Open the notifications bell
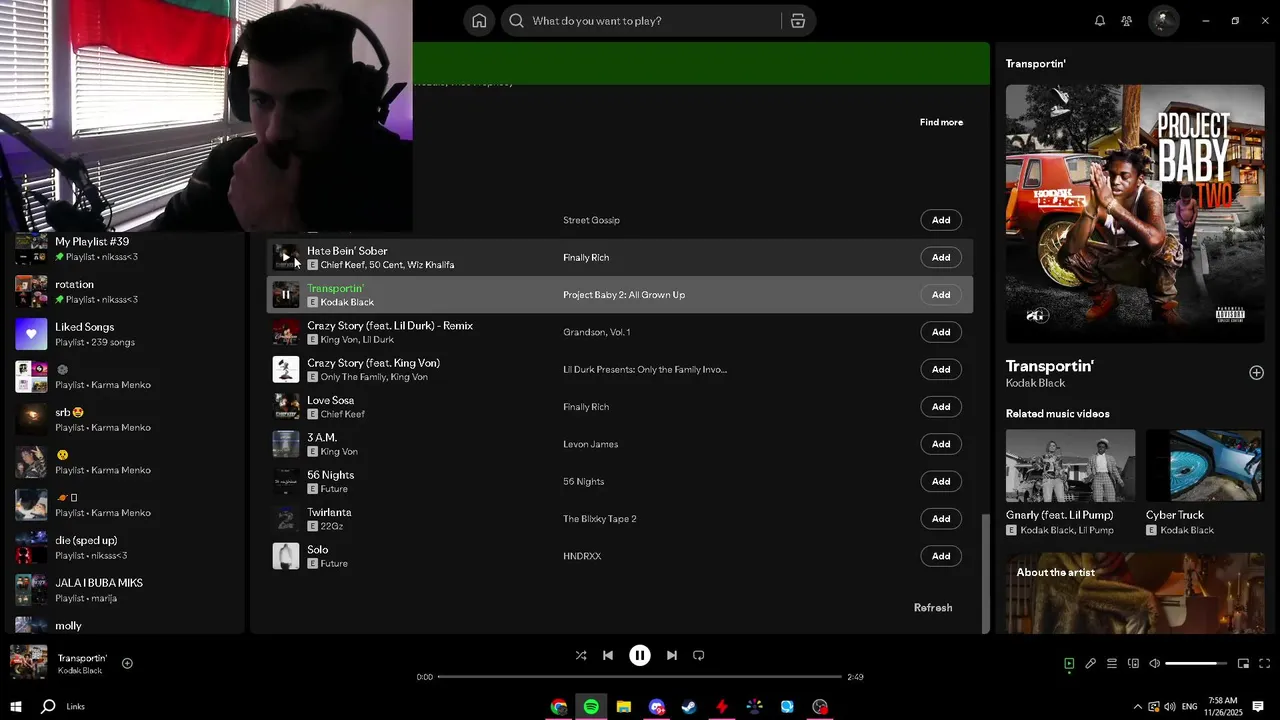Viewport: 1280px width, 720px height. point(1100,21)
